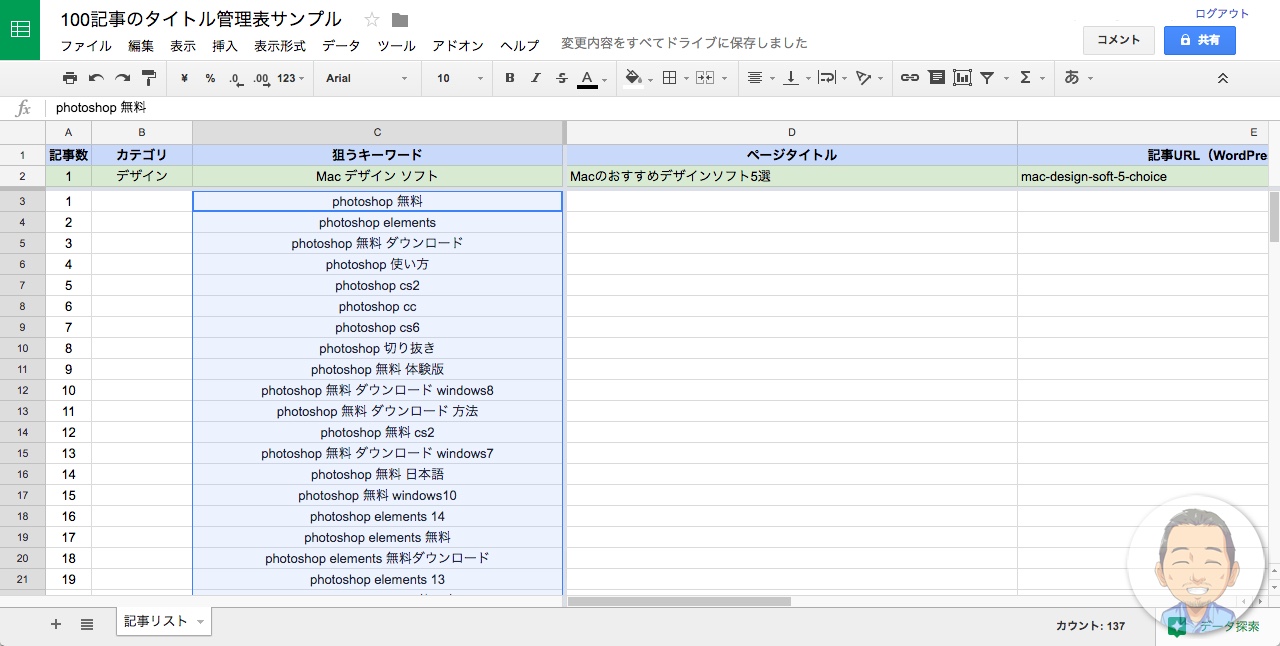Toggle bold formatting

[510, 78]
